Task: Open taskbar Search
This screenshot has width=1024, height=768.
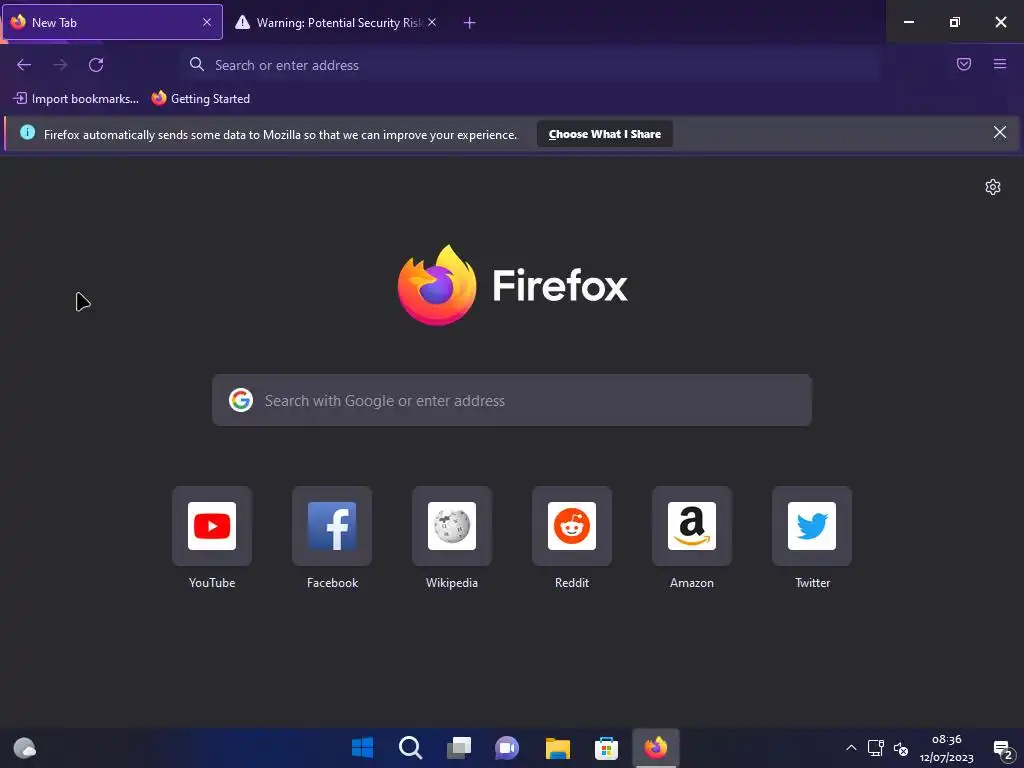Action: pos(411,748)
